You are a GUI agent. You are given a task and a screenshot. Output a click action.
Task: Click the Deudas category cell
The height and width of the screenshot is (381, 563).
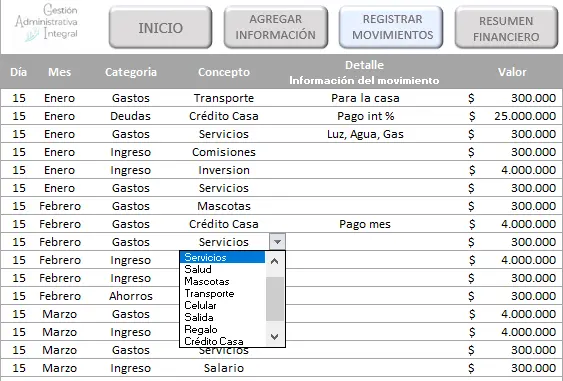coord(130,116)
